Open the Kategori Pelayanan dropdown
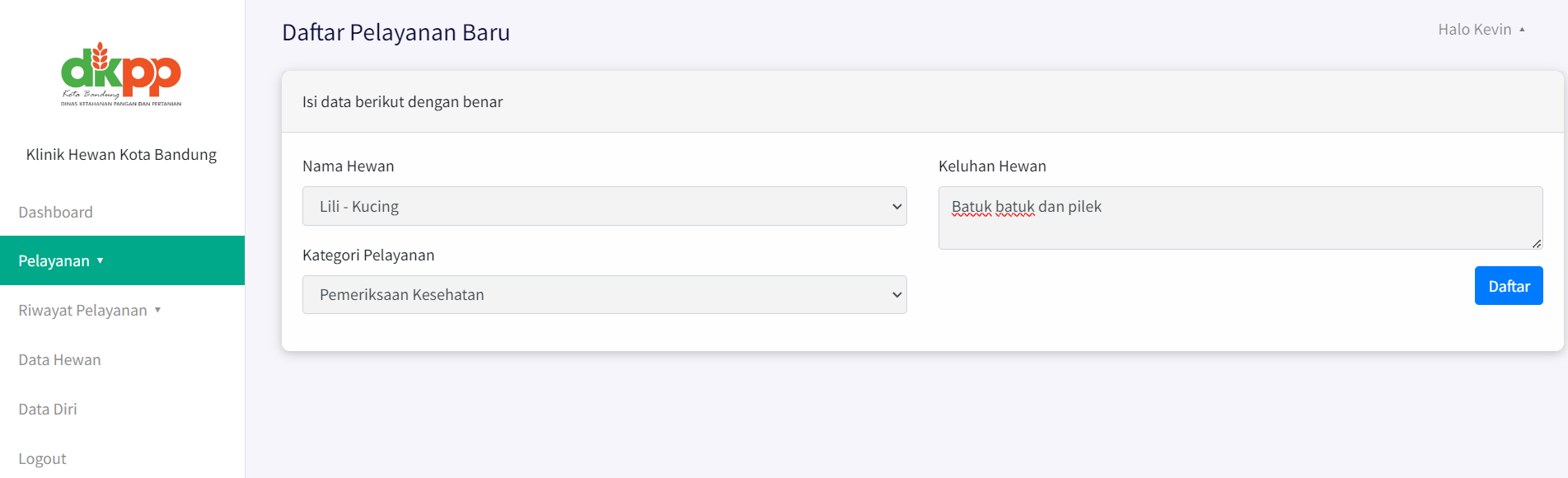This screenshot has height=478, width=1568. (x=604, y=295)
